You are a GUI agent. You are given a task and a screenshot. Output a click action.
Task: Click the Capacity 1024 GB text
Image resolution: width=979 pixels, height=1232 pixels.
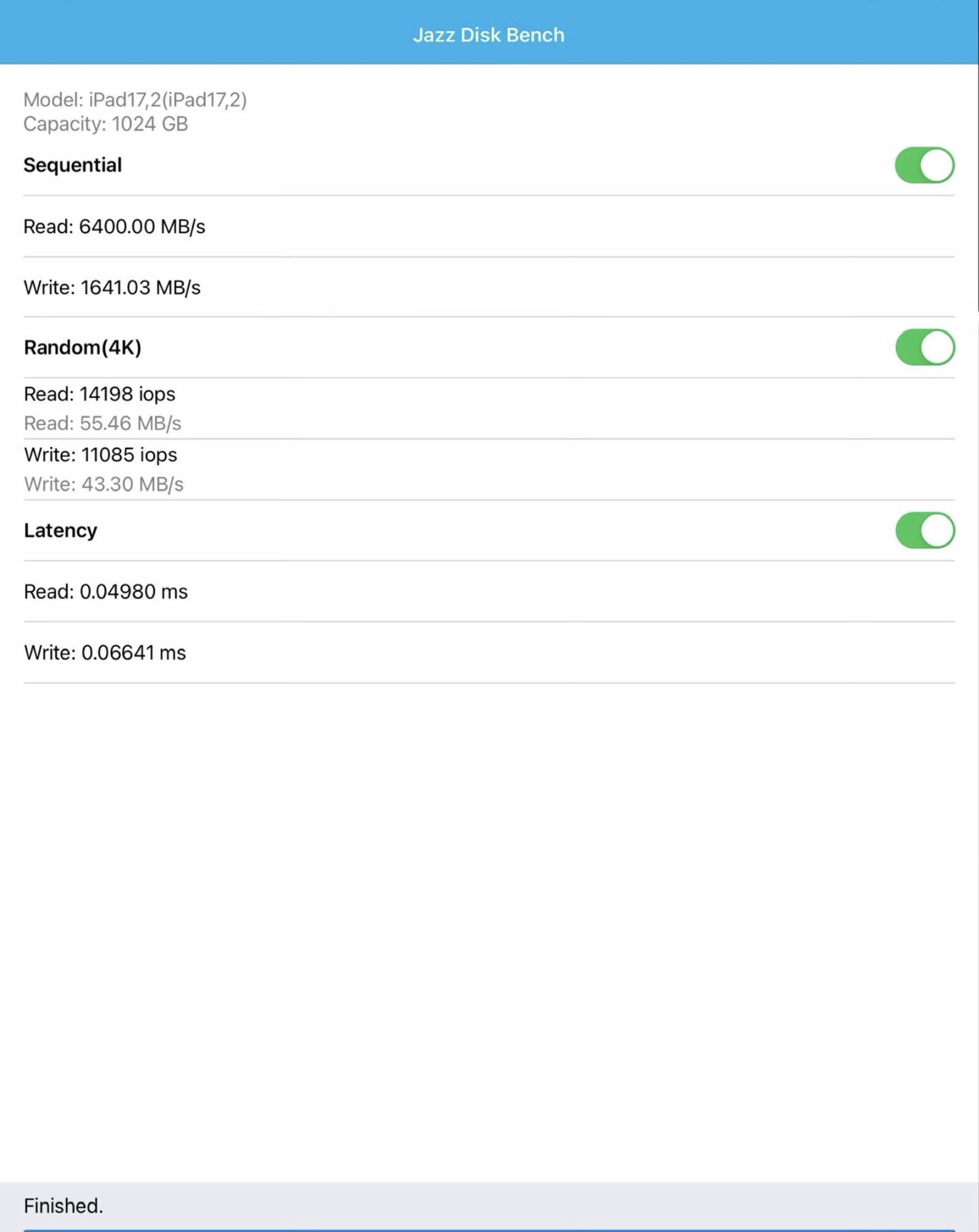tap(105, 124)
